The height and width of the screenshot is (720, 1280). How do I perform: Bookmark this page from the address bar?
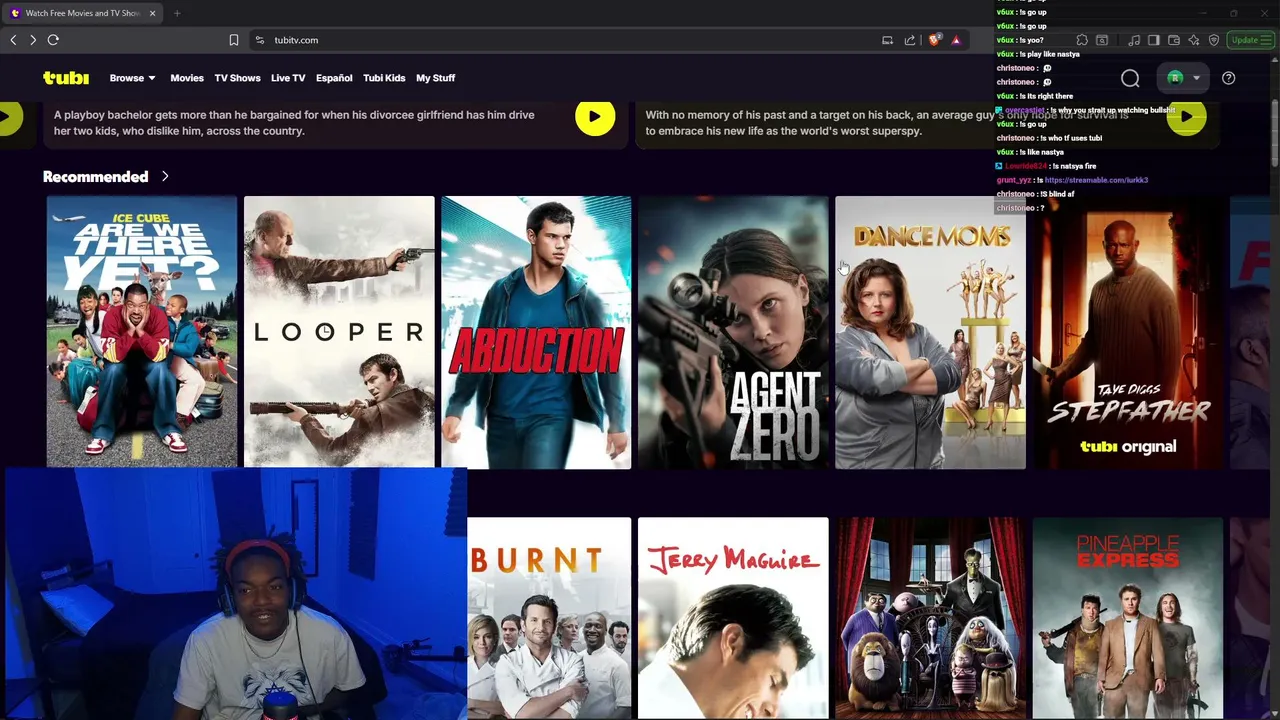pyautogui.click(x=234, y=40)
